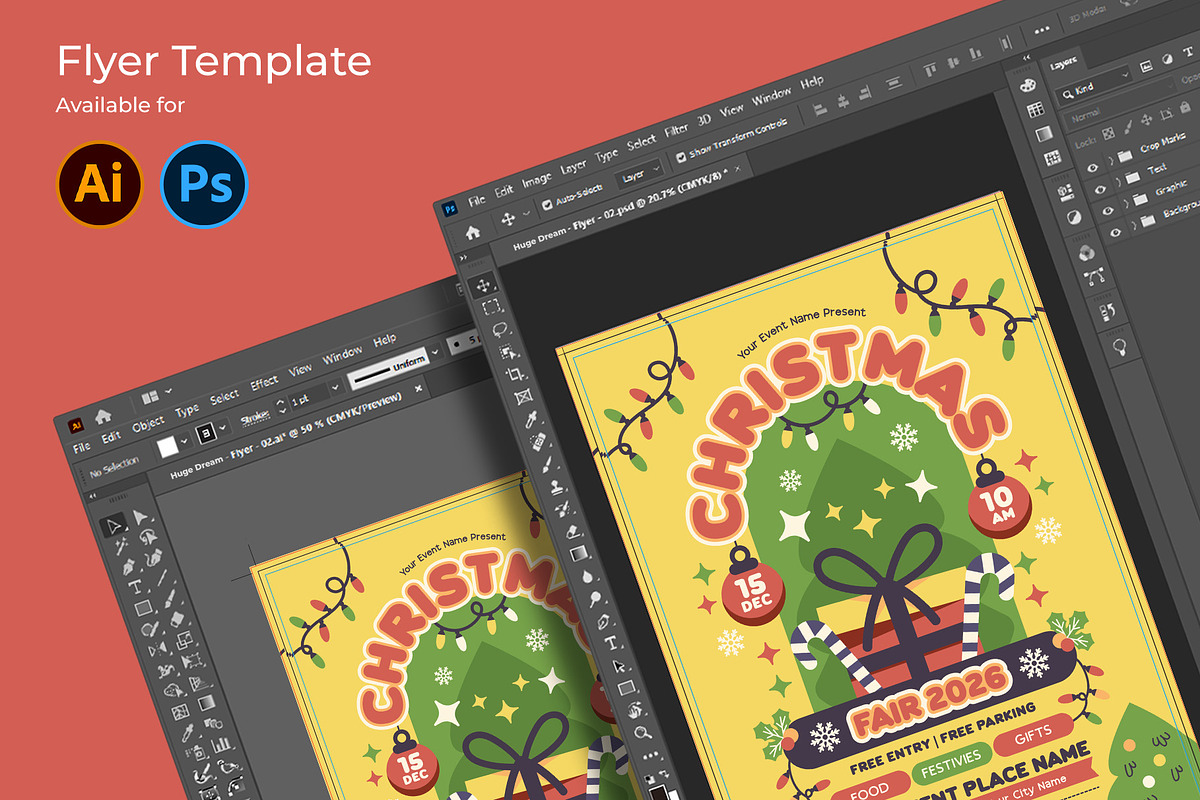Click Illustrator's white fill color swatch
The width and height of the screenshot is (1200, 800).
(x=167, y=445)
